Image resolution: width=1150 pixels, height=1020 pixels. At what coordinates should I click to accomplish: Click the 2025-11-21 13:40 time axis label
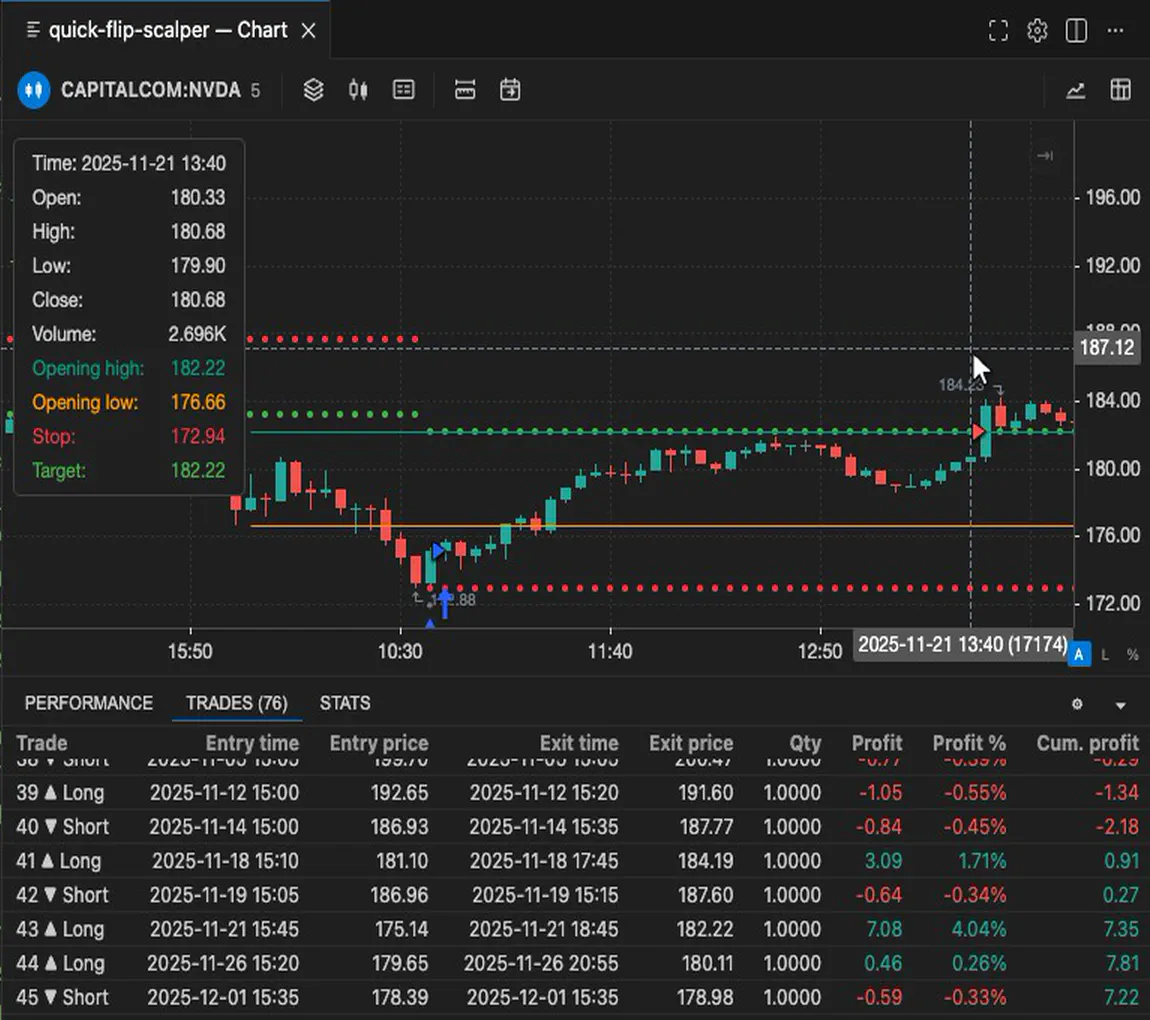click(x=962, y=645)
